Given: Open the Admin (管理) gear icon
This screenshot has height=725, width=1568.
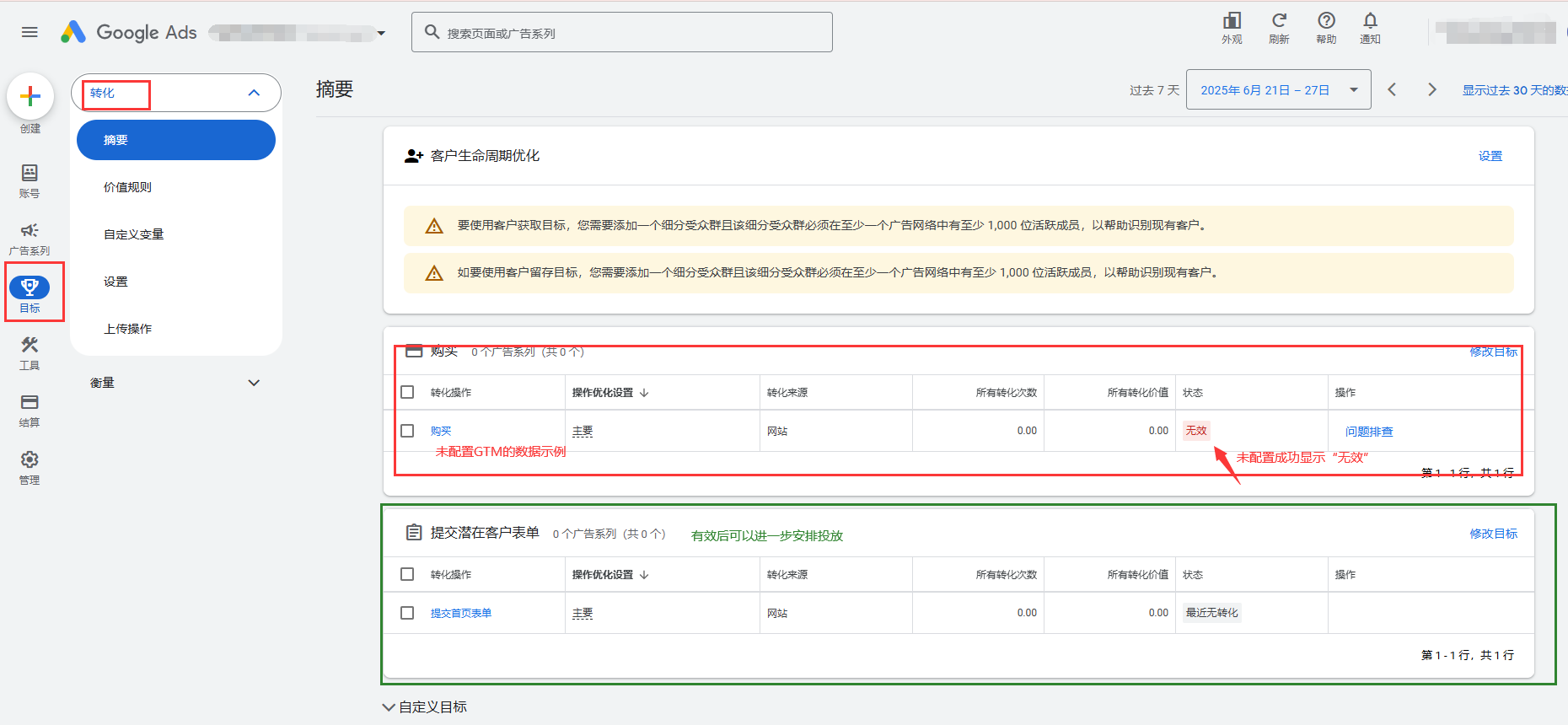Looking at the screenshot, I should coord(30,460).
